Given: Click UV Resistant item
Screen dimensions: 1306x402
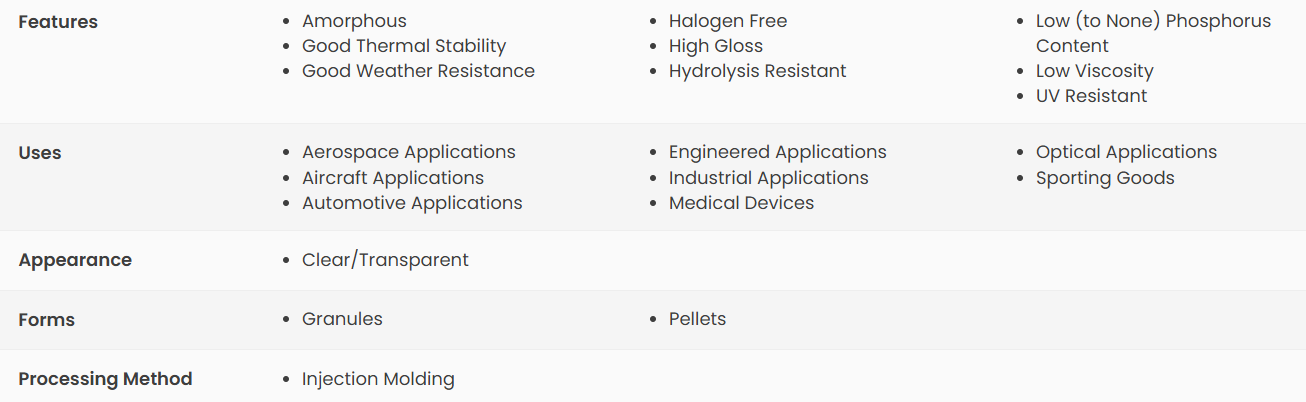Looking at the screenshot, I should point(1092,96).
